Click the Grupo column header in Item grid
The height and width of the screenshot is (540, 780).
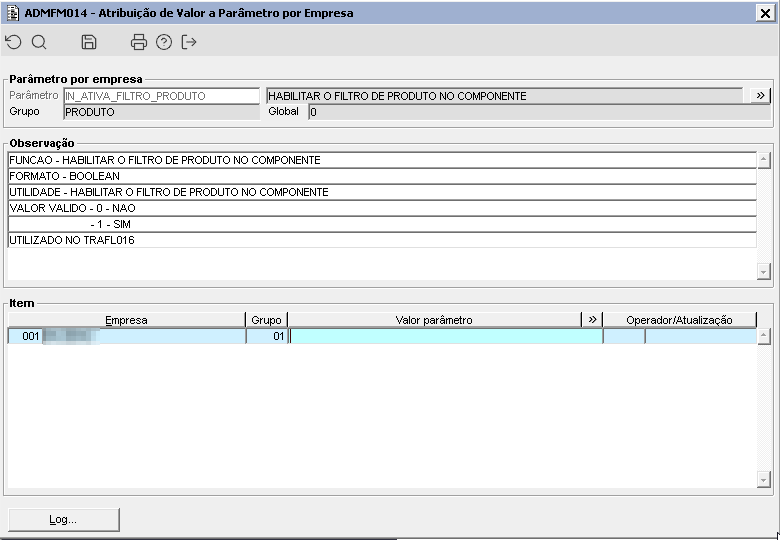267,320
